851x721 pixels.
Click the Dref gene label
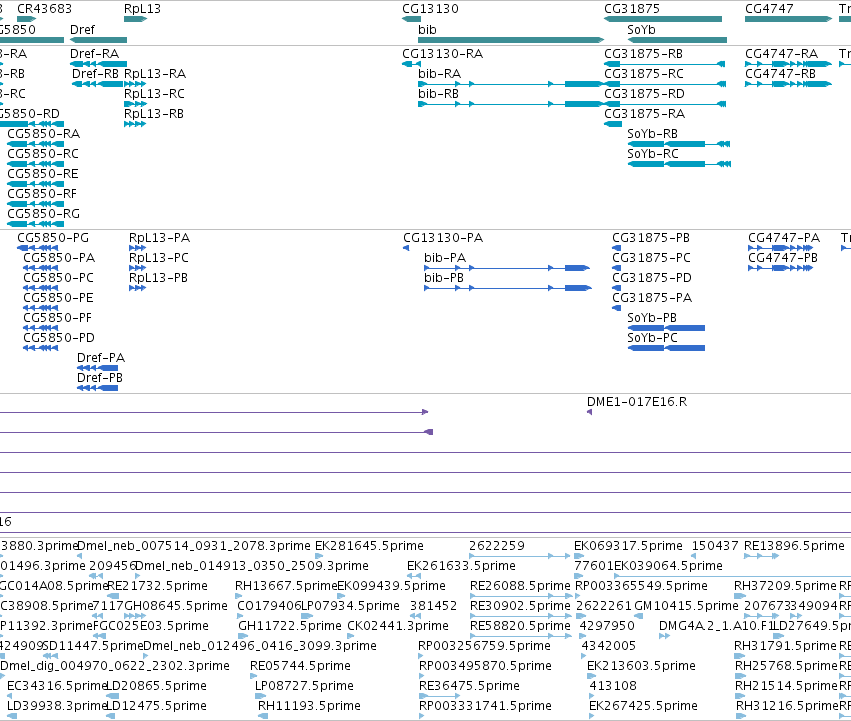pyautogui.click(x=82, y=29)
